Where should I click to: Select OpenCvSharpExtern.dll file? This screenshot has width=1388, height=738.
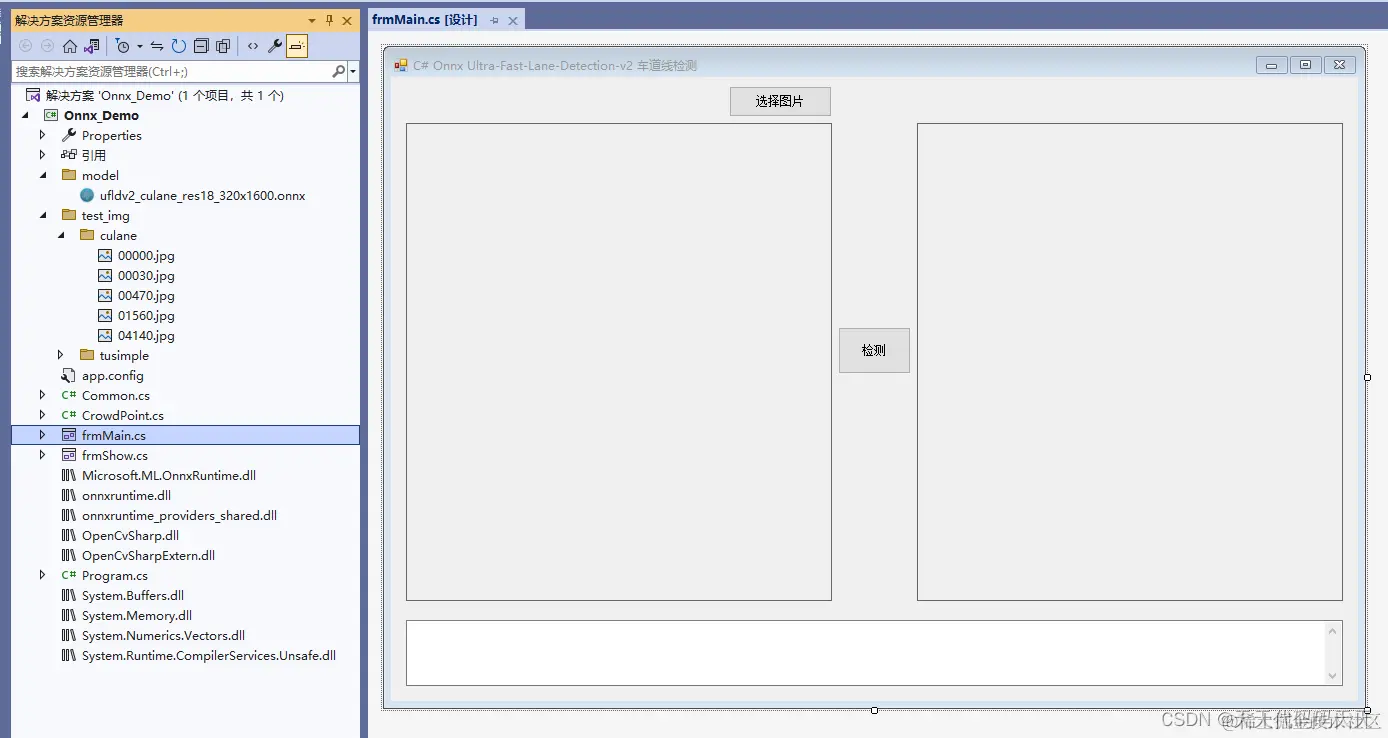point(149,556)
